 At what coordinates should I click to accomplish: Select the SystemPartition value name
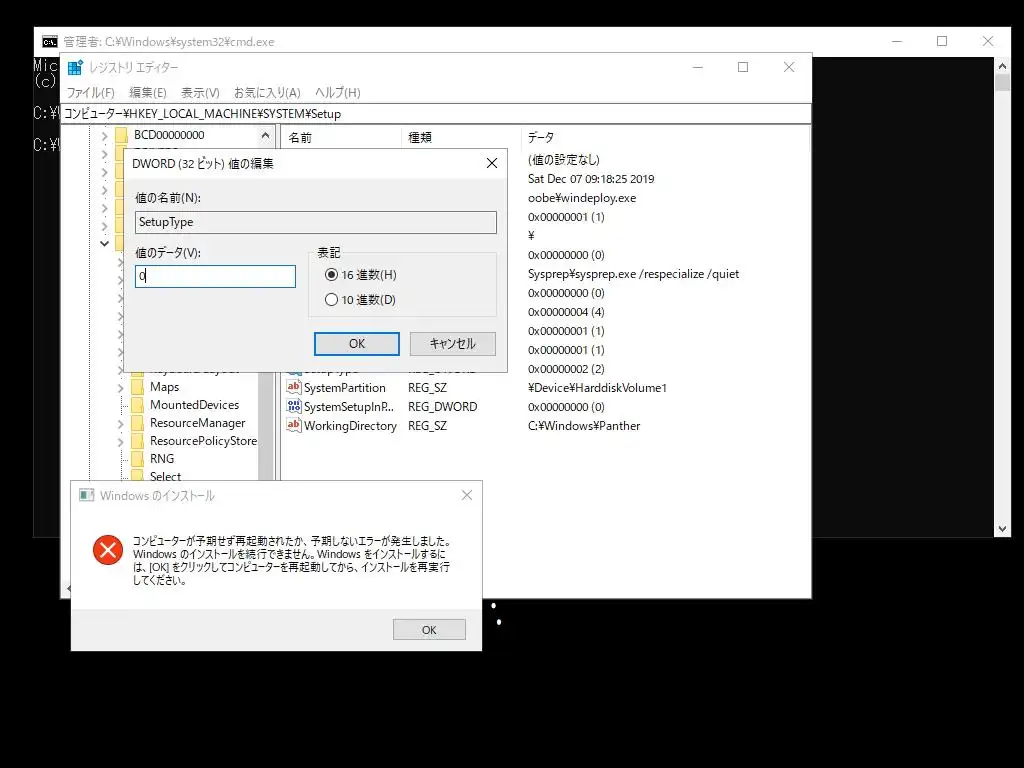(345, 387)
